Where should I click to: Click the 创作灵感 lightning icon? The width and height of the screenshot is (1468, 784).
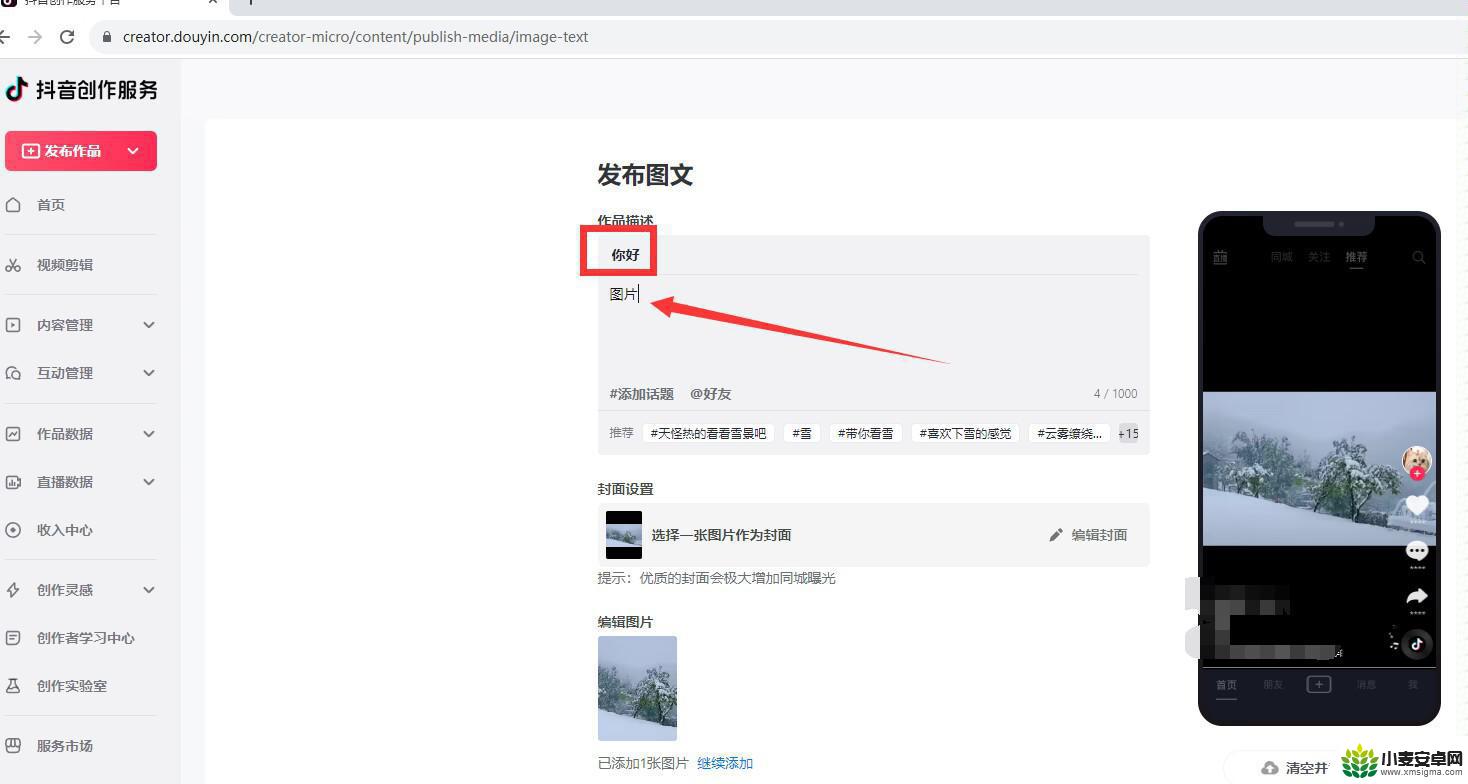pos(13,590)
